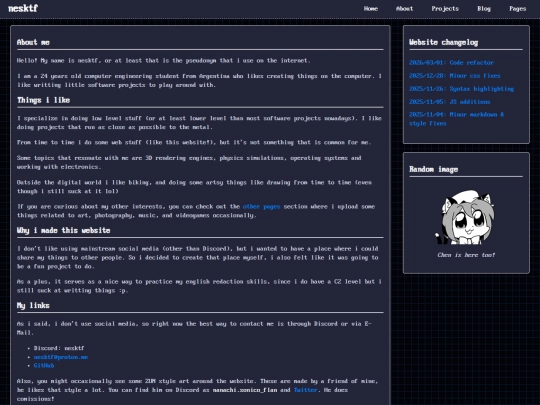Open Minor markdown & style fixes entry
Viewport: 540px width, 405px height.
coord(456,119)
